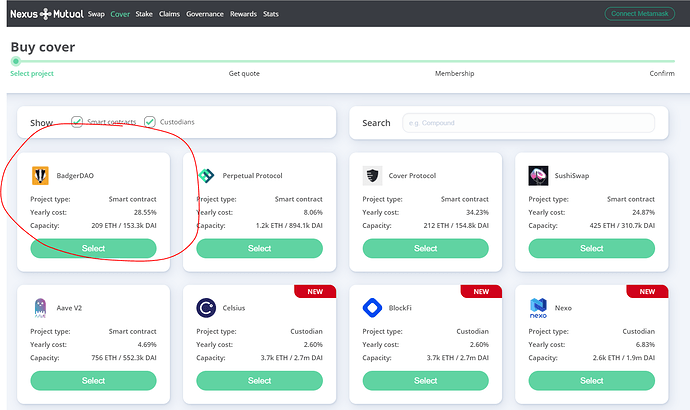Image resolution: width=690 pixels, height=410 pixels.
Task: Click the BadgerDAO badger icon
Action: (40, 176)
